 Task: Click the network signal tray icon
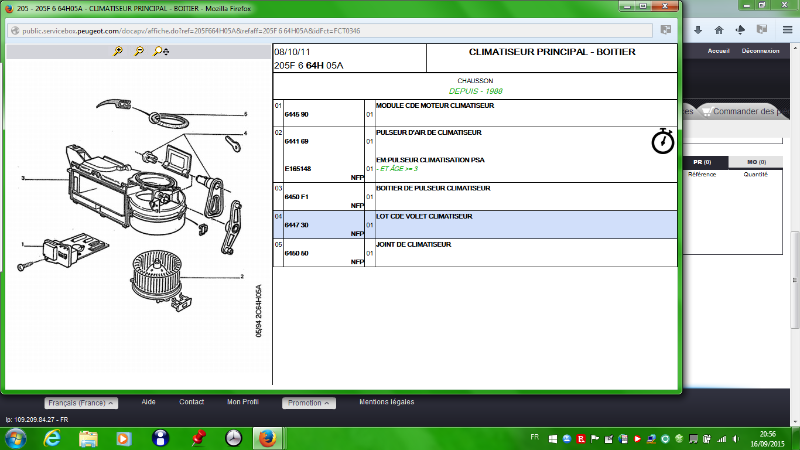pos(721,439)
